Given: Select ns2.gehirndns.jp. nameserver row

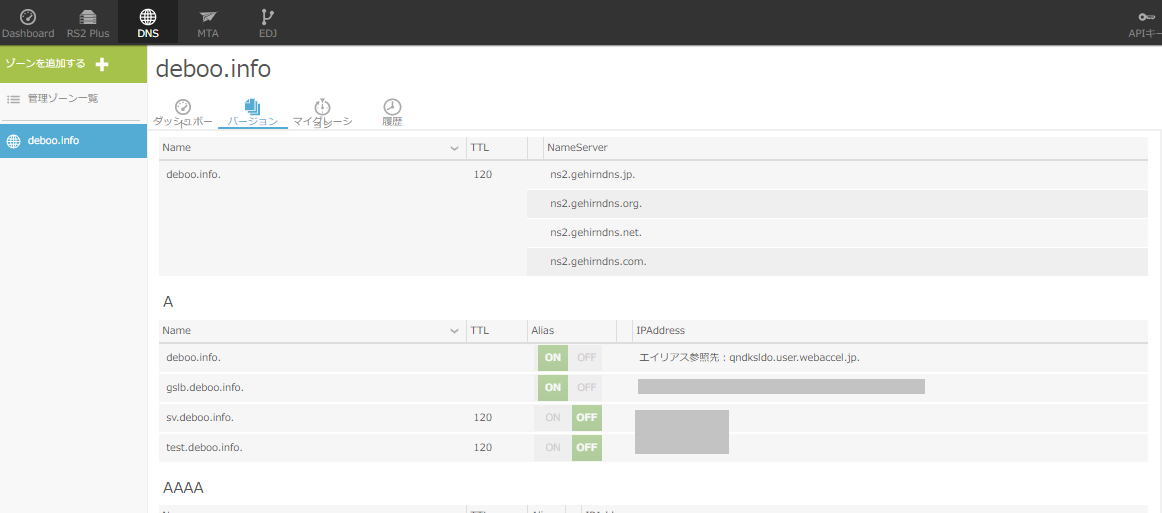Looking at the screenshot, I should (x=837, y=175).
